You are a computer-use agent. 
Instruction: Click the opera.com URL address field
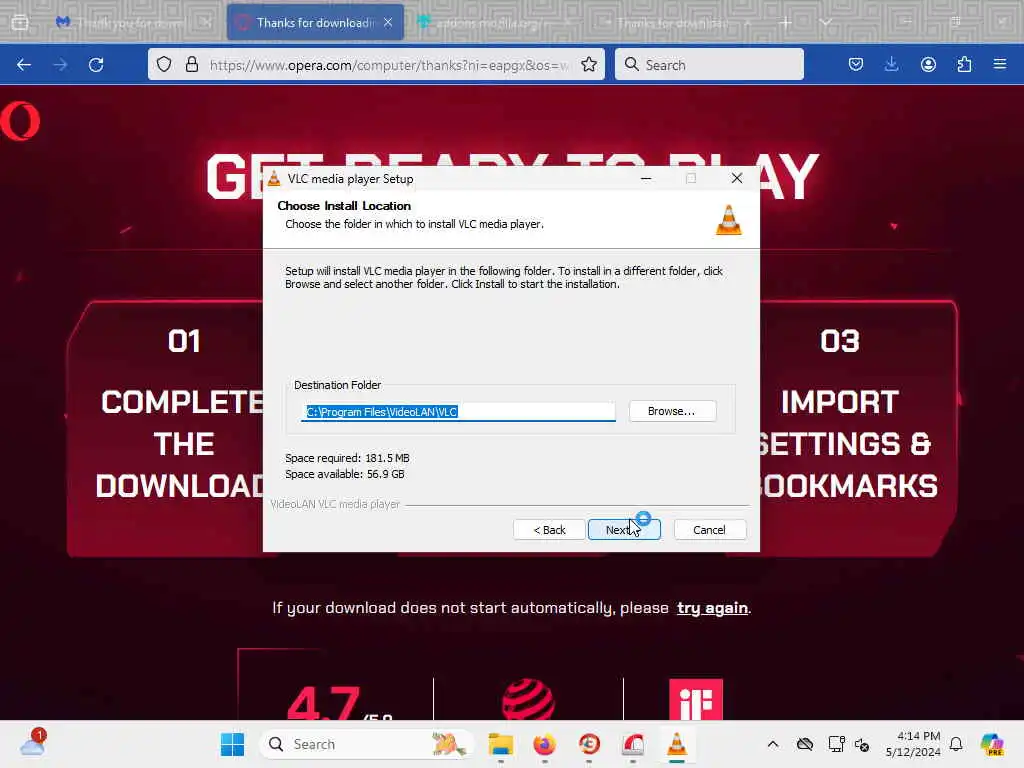click(x=389, y=65)
